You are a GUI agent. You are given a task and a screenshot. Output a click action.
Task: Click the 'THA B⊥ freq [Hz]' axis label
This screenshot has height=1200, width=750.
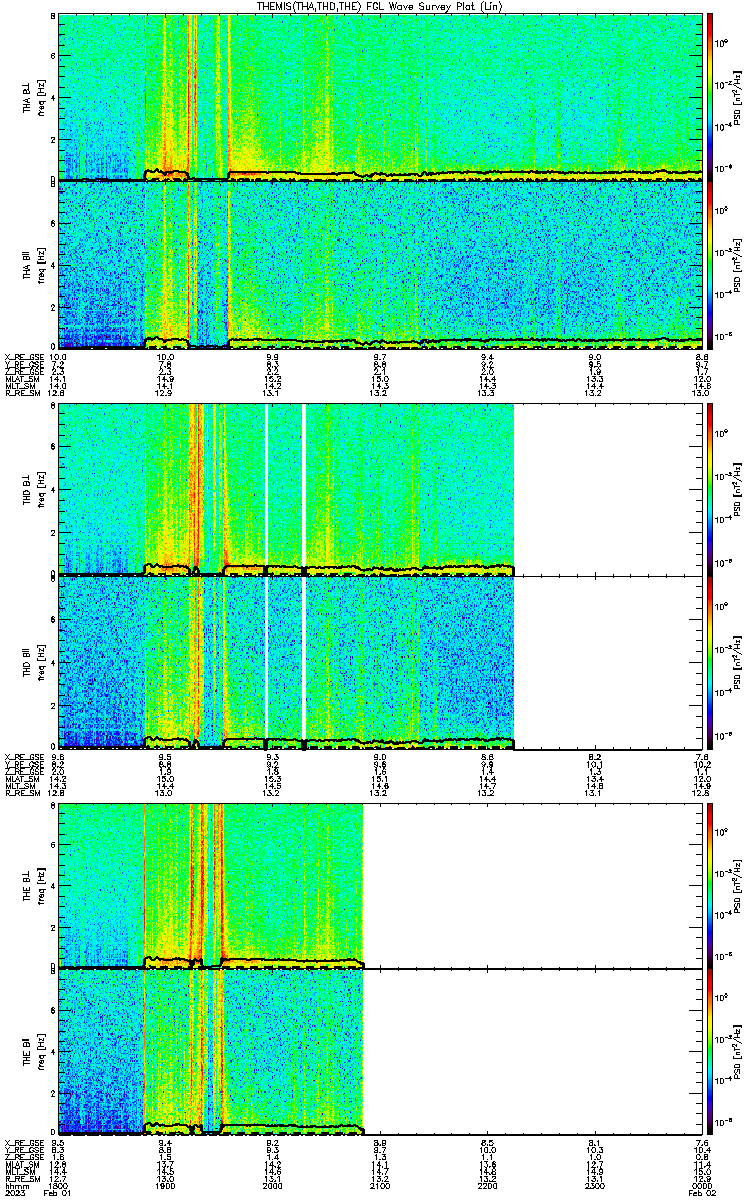tap(32, 97)
